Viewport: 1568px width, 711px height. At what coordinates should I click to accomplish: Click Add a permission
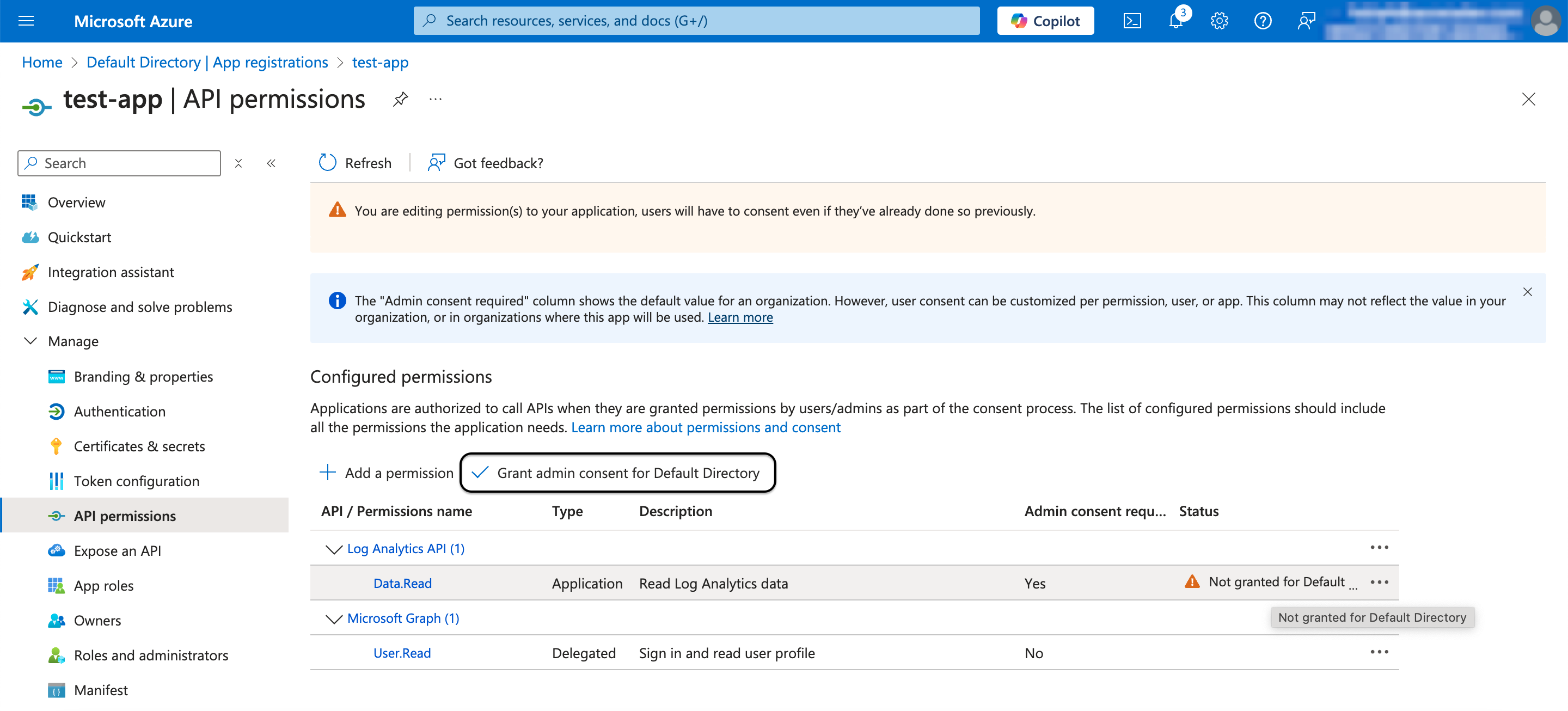[386, 473]
